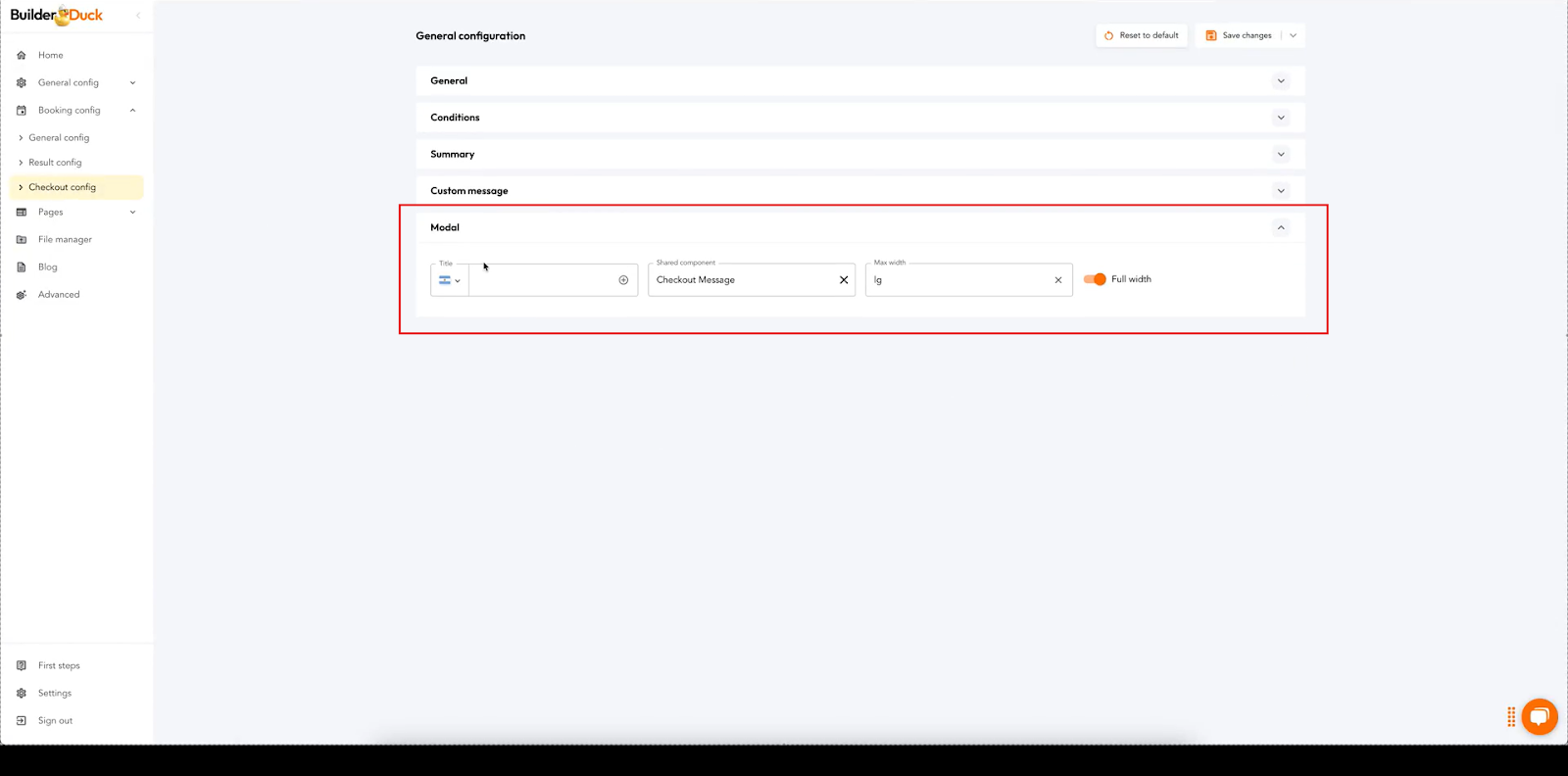Select Checkout config in sidebar
The height and width of the screenshot is (776, 1568).
[x=63, y=187]
